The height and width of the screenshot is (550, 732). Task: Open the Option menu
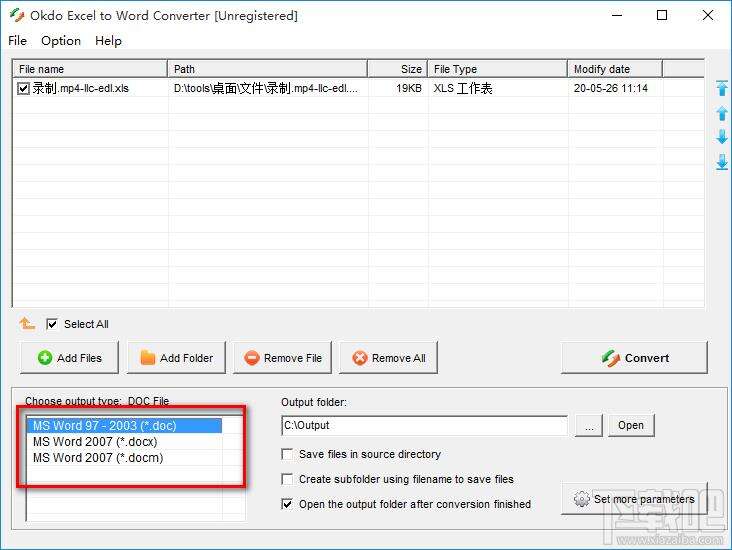click(x=61, y=41)
